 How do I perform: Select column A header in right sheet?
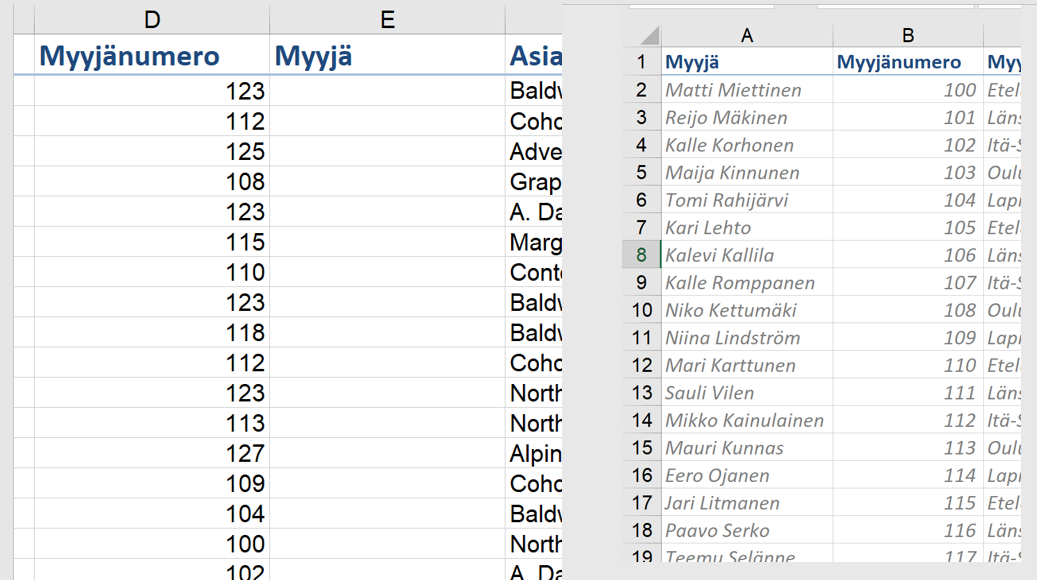[746, 36]
